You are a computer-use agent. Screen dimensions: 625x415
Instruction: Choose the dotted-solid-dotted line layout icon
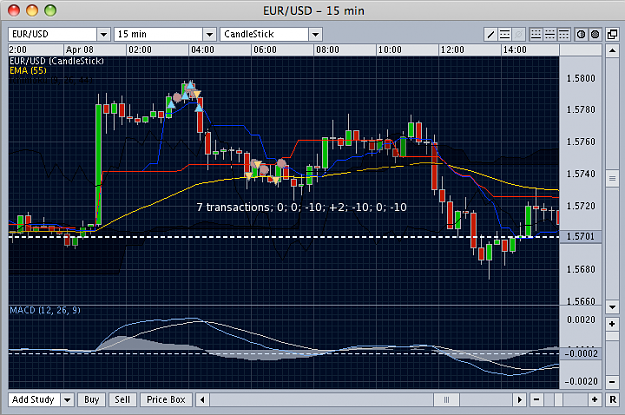(550, 35)
